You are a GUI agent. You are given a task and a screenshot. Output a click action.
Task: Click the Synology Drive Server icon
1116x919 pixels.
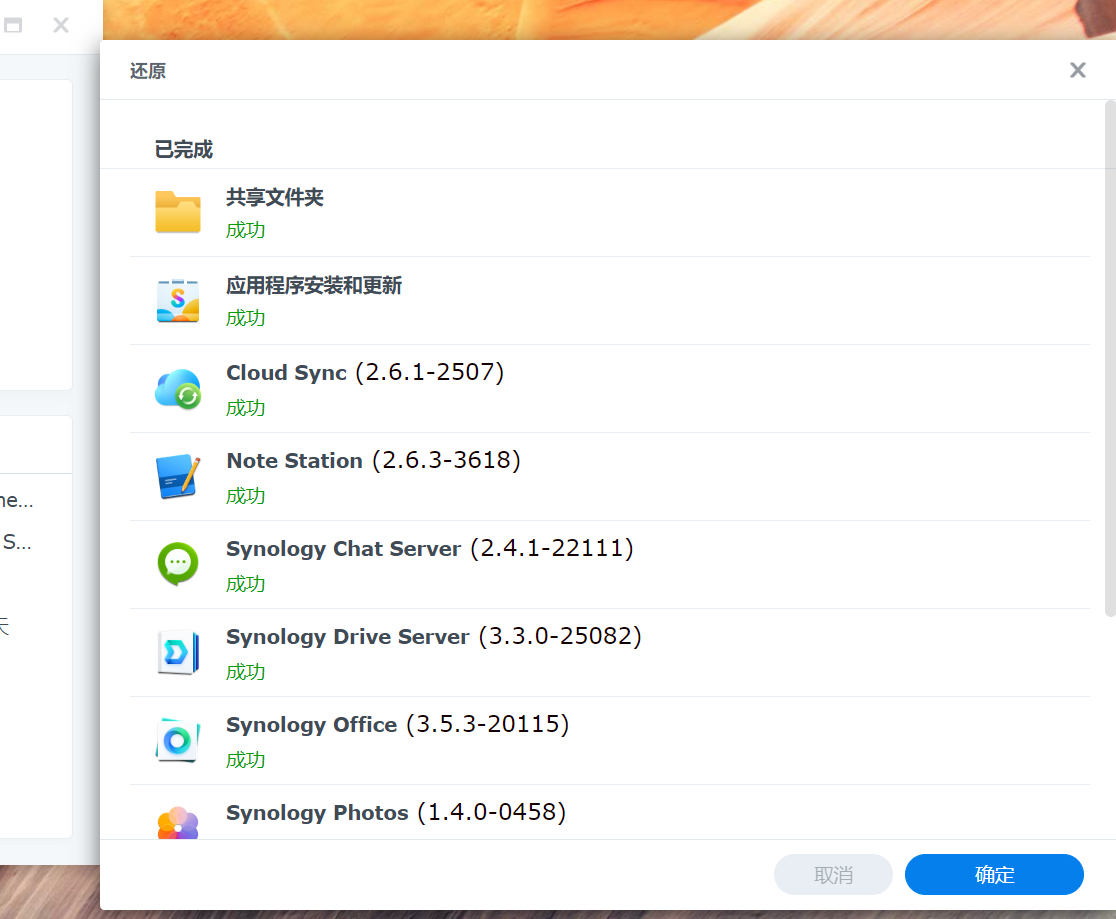(x=178, y=652)
